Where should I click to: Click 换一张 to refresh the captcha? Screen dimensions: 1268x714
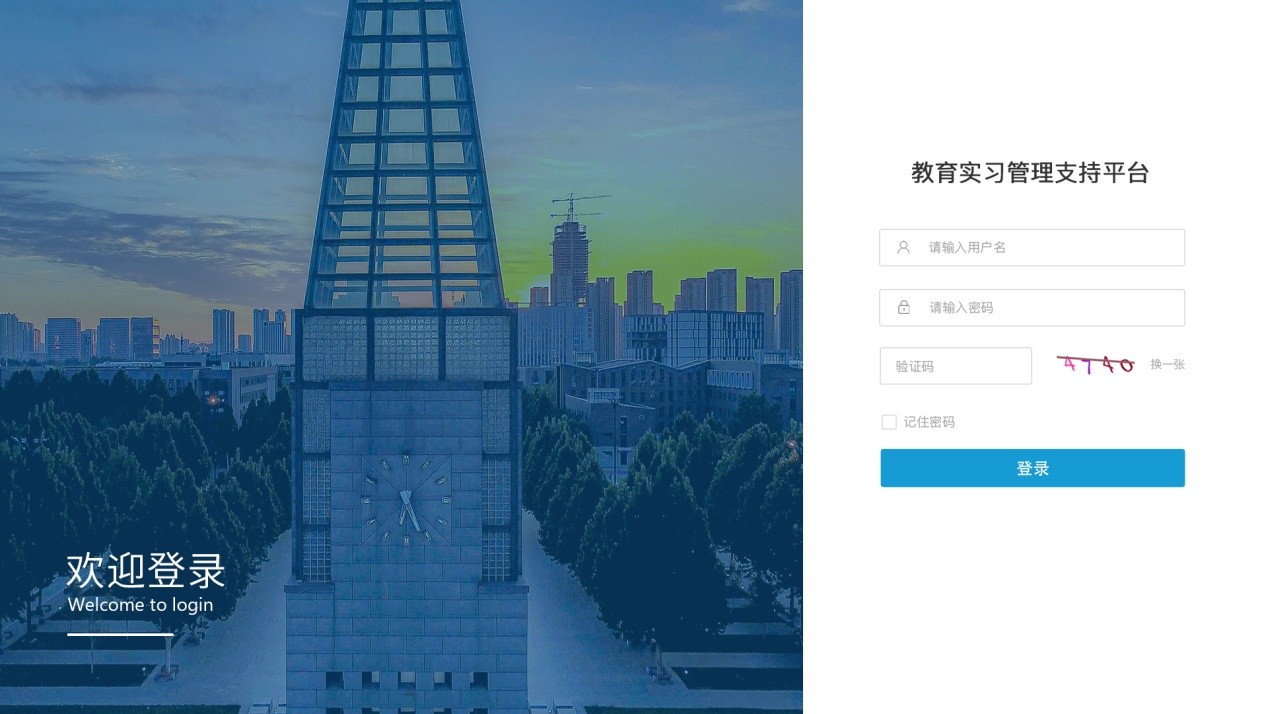pyautogui.click(x=1167, y=365)
